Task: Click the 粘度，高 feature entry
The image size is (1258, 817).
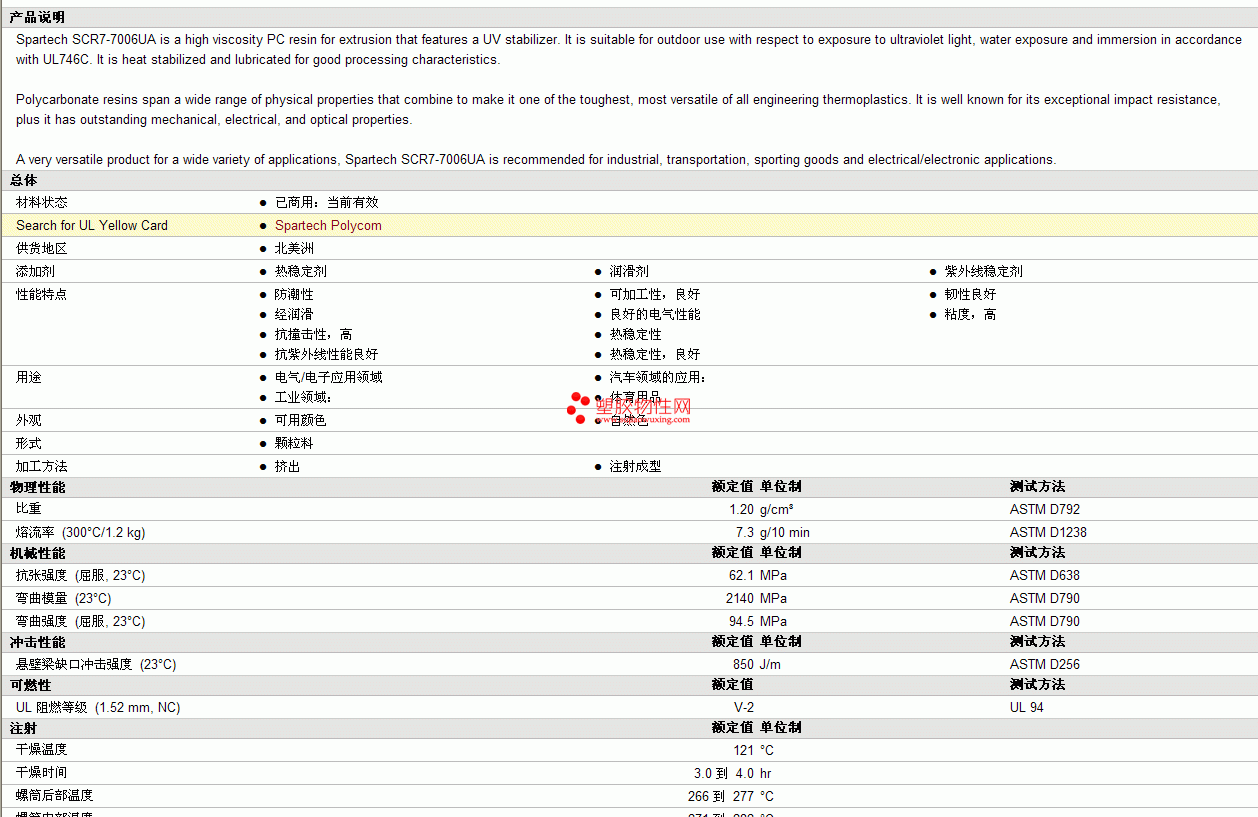Action: tap(971, 314)
